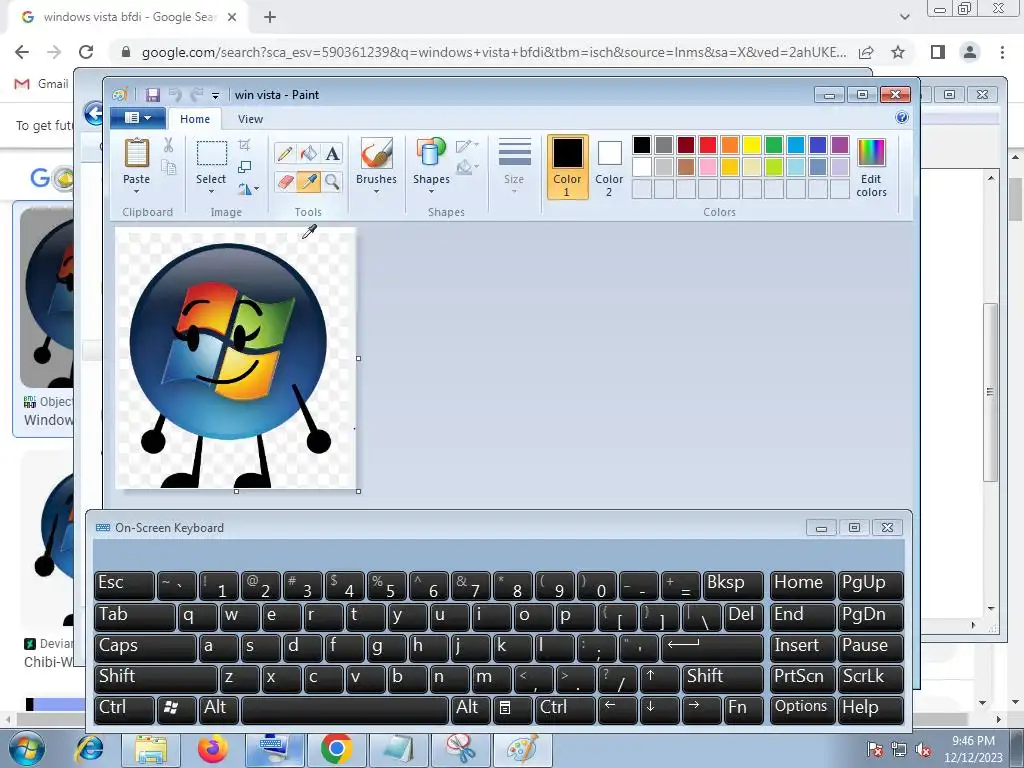
Task: Open a new Chrome tab with plus
Action: click(270, 18)
